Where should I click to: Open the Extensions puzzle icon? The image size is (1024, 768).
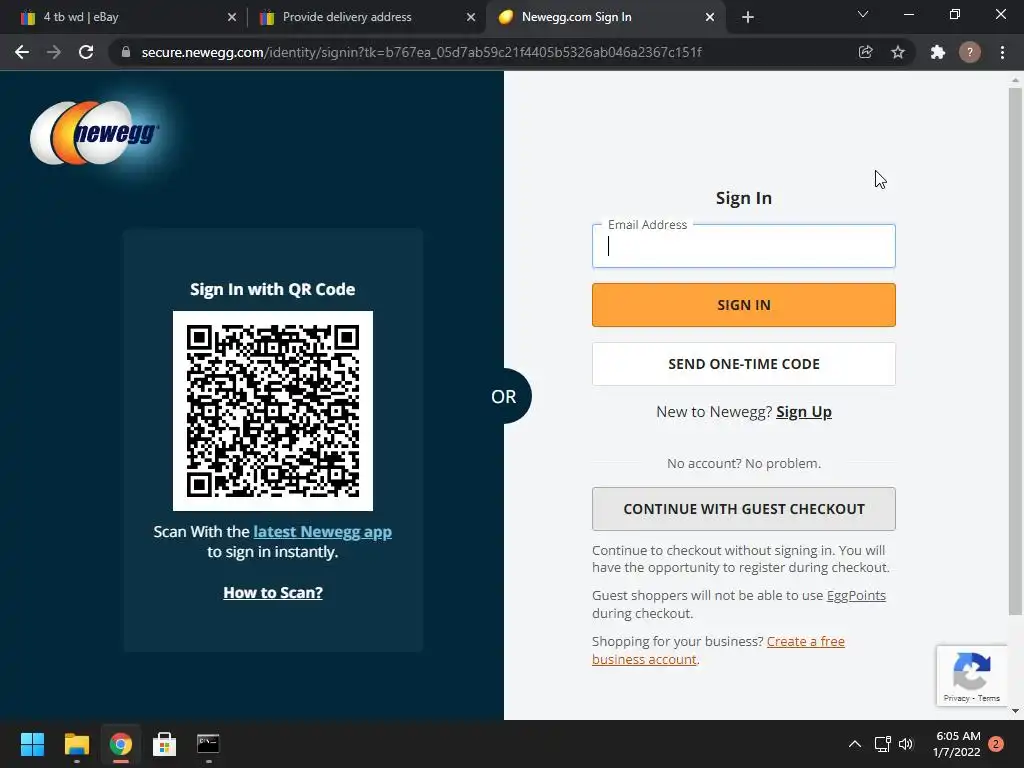tap(938, 52)
